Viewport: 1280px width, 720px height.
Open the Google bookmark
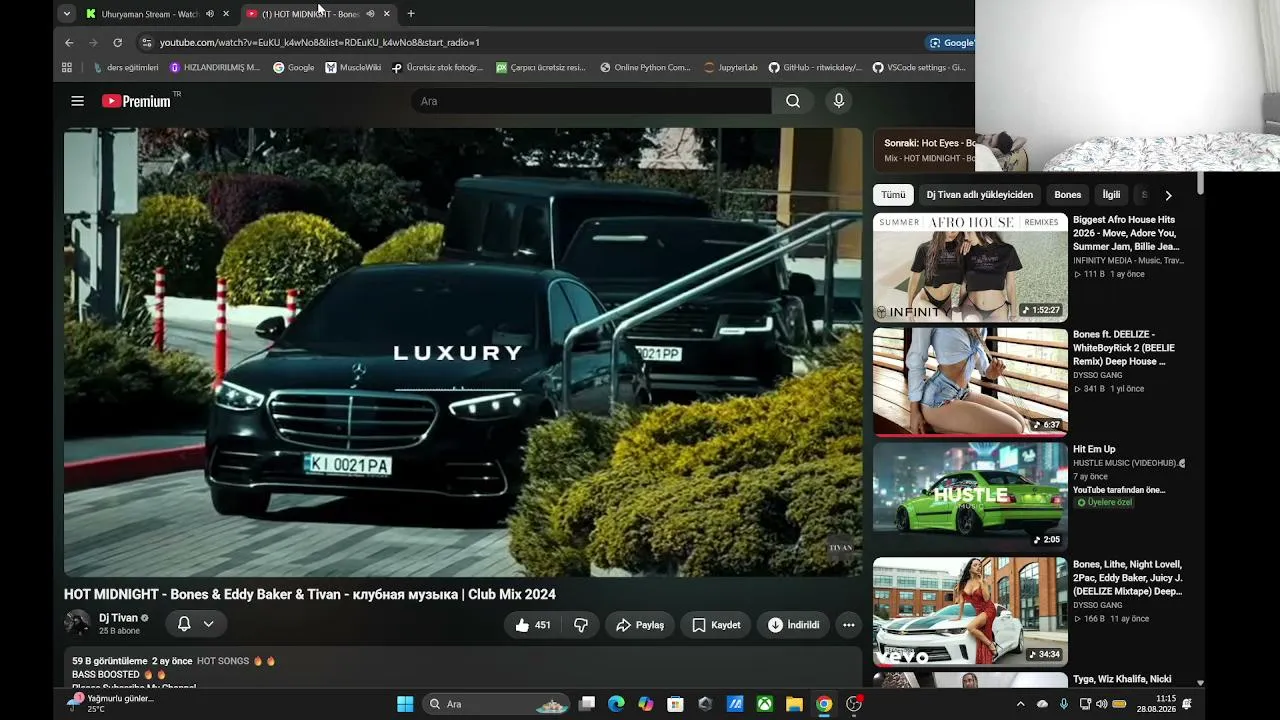(293, 68)
